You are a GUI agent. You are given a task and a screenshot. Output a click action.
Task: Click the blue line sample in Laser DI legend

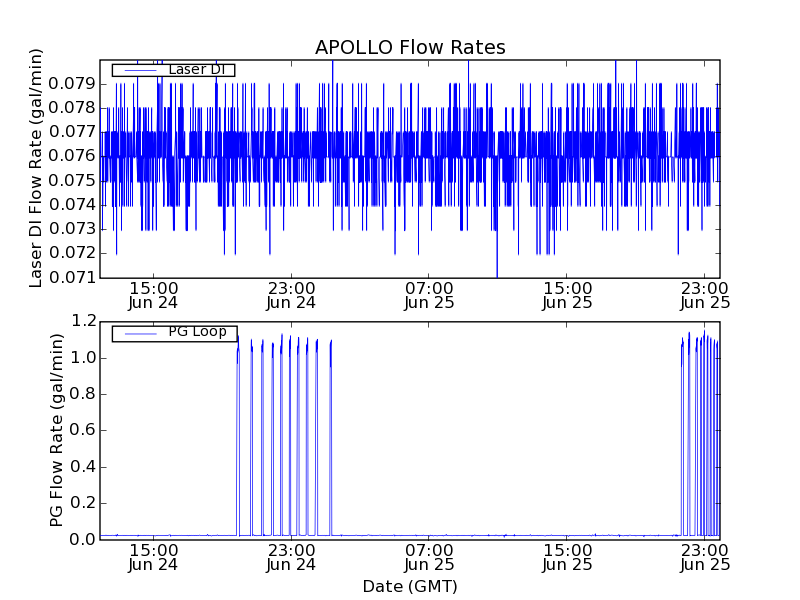[x=140, y=70]
